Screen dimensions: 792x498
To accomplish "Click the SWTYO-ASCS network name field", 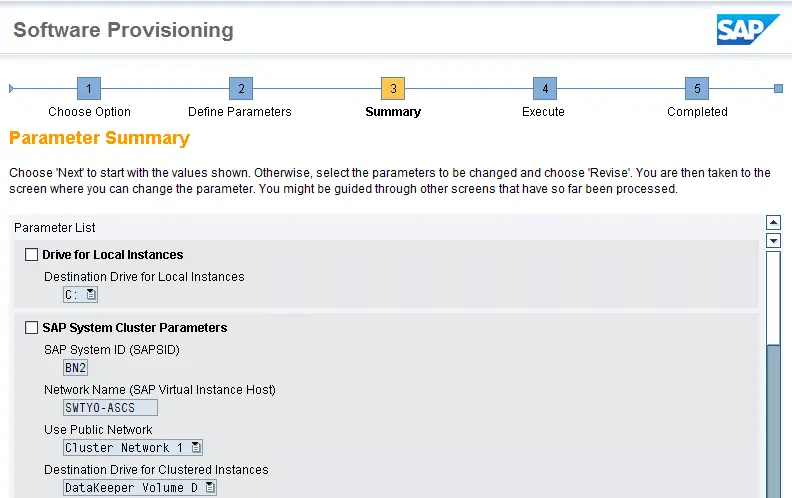I will coord(110,408).
